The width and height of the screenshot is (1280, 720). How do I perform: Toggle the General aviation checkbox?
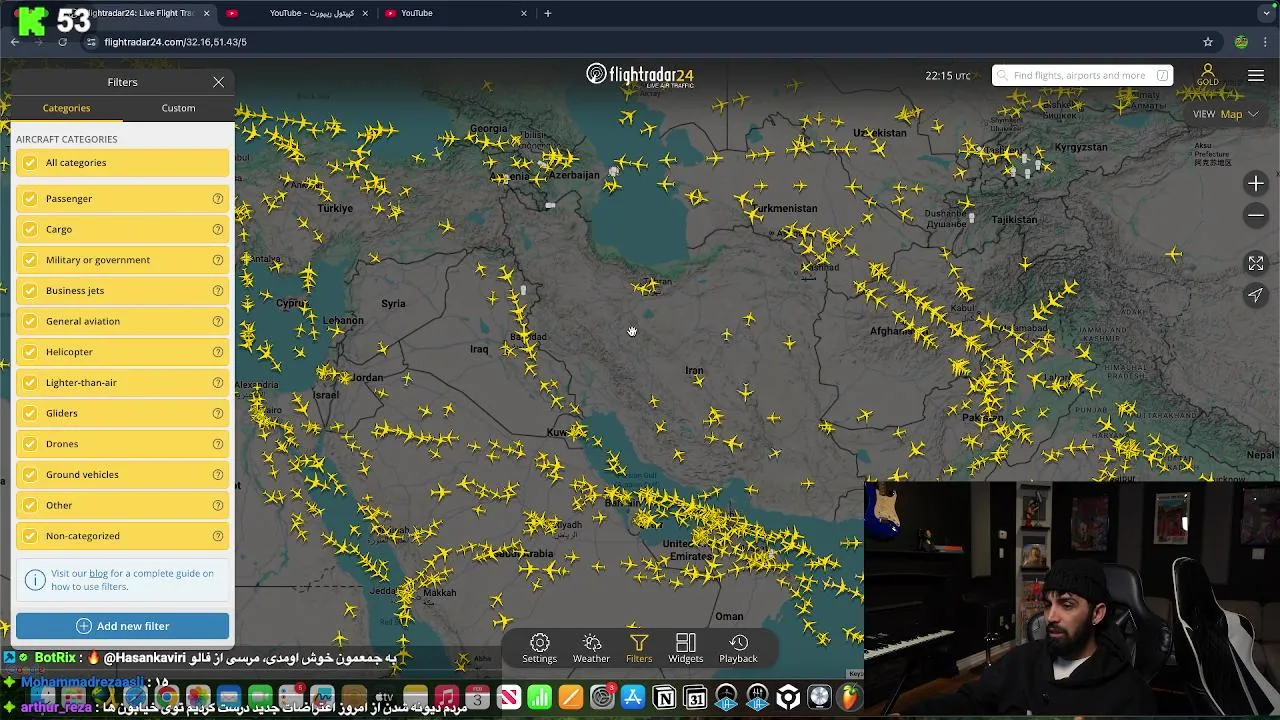(30, 322)
